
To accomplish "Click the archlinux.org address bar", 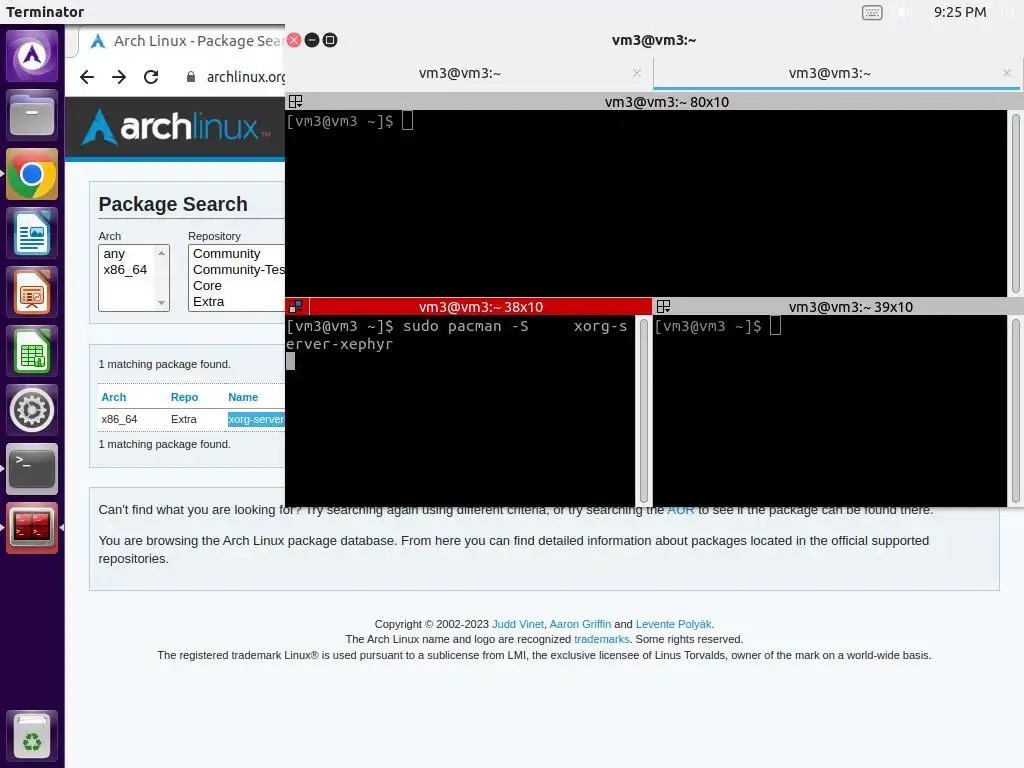I will pos(246,77).
